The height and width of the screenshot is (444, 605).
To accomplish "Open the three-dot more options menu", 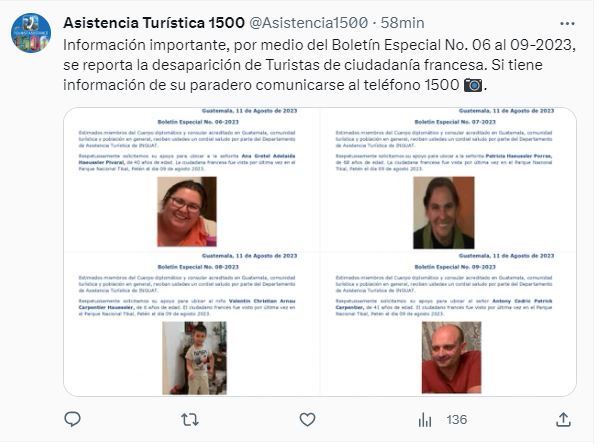I will 567,24.
